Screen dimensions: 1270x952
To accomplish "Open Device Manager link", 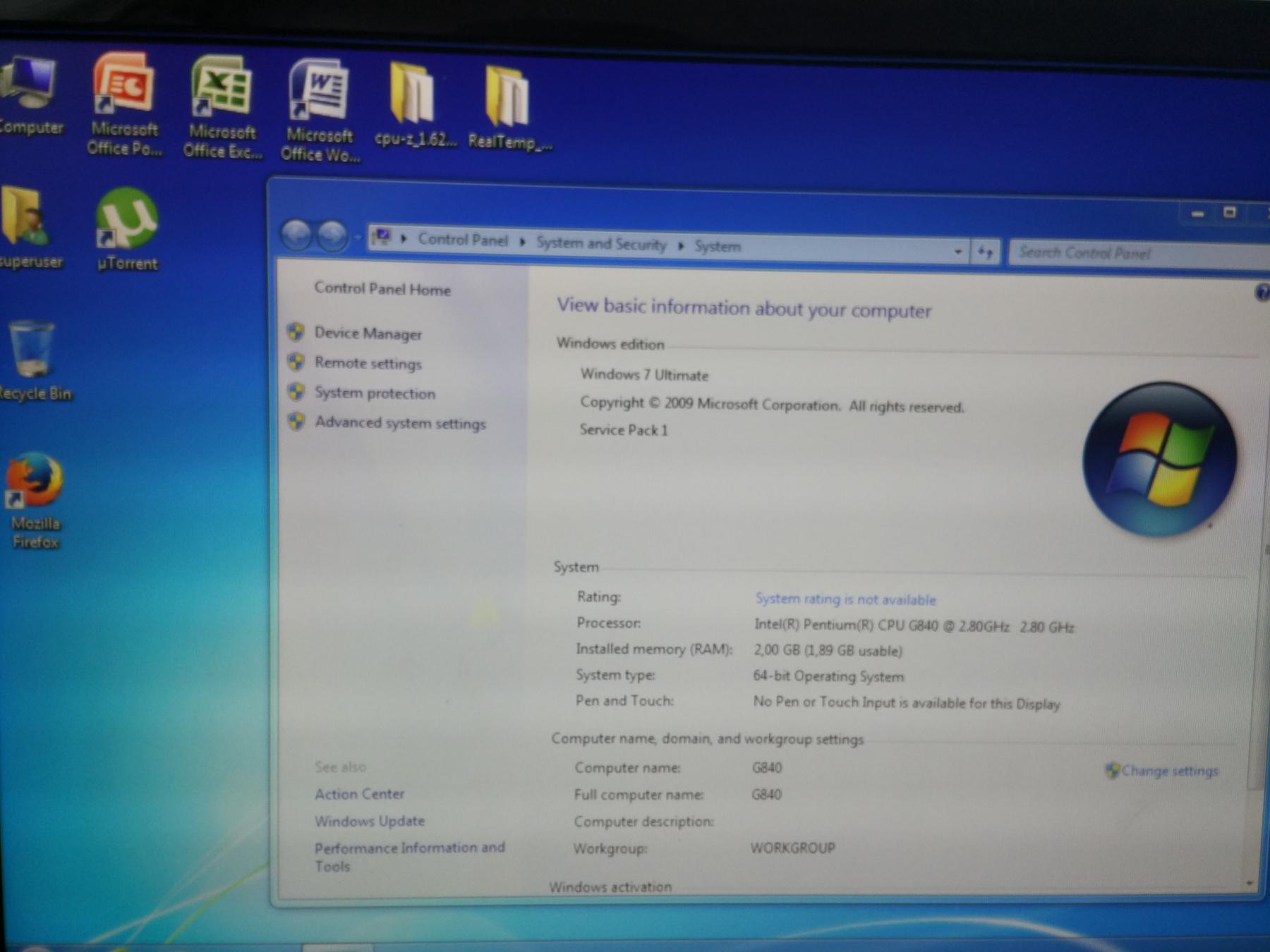I will tap(368, 334).
